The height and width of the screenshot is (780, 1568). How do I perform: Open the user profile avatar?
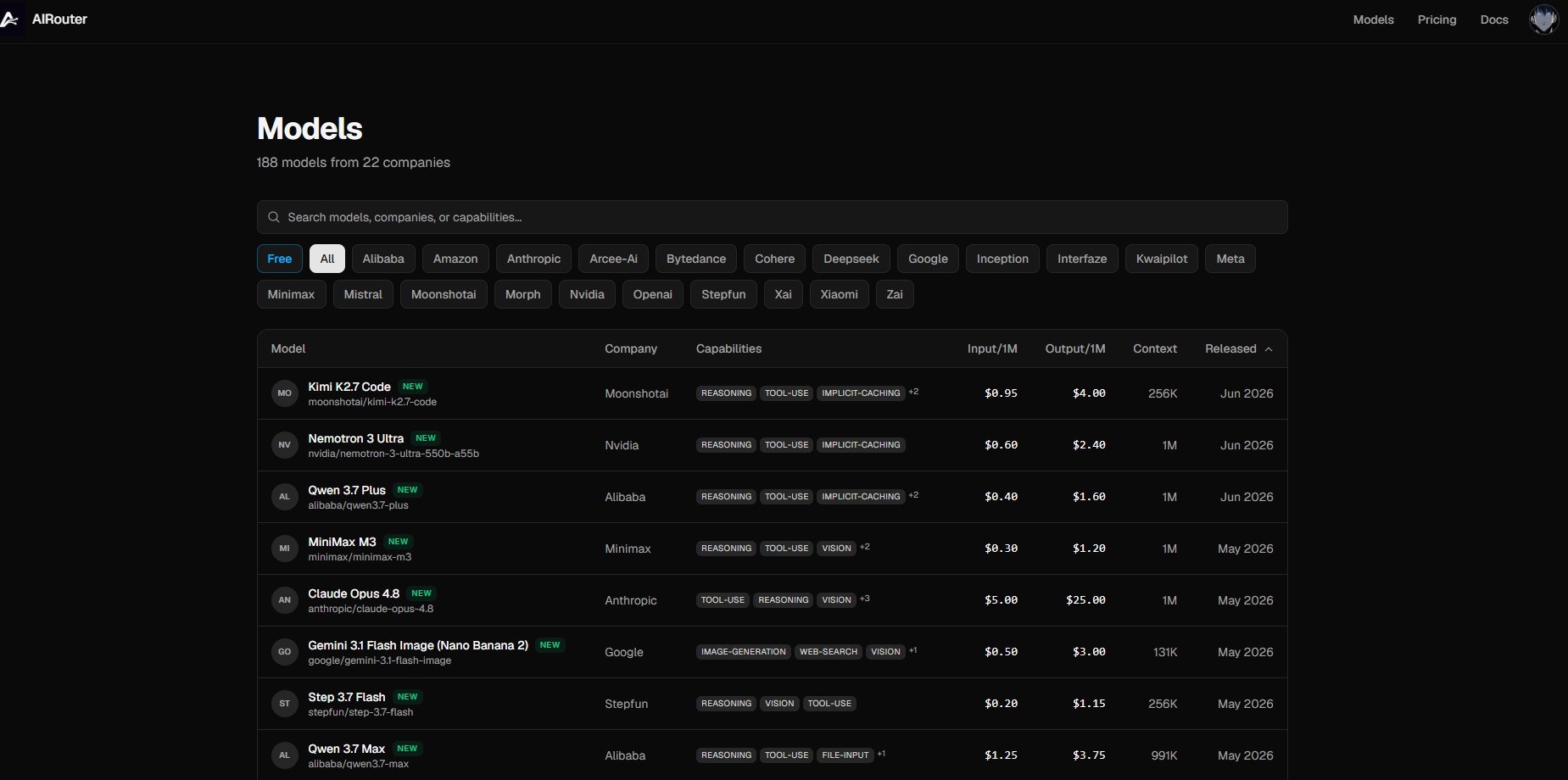1543,19
